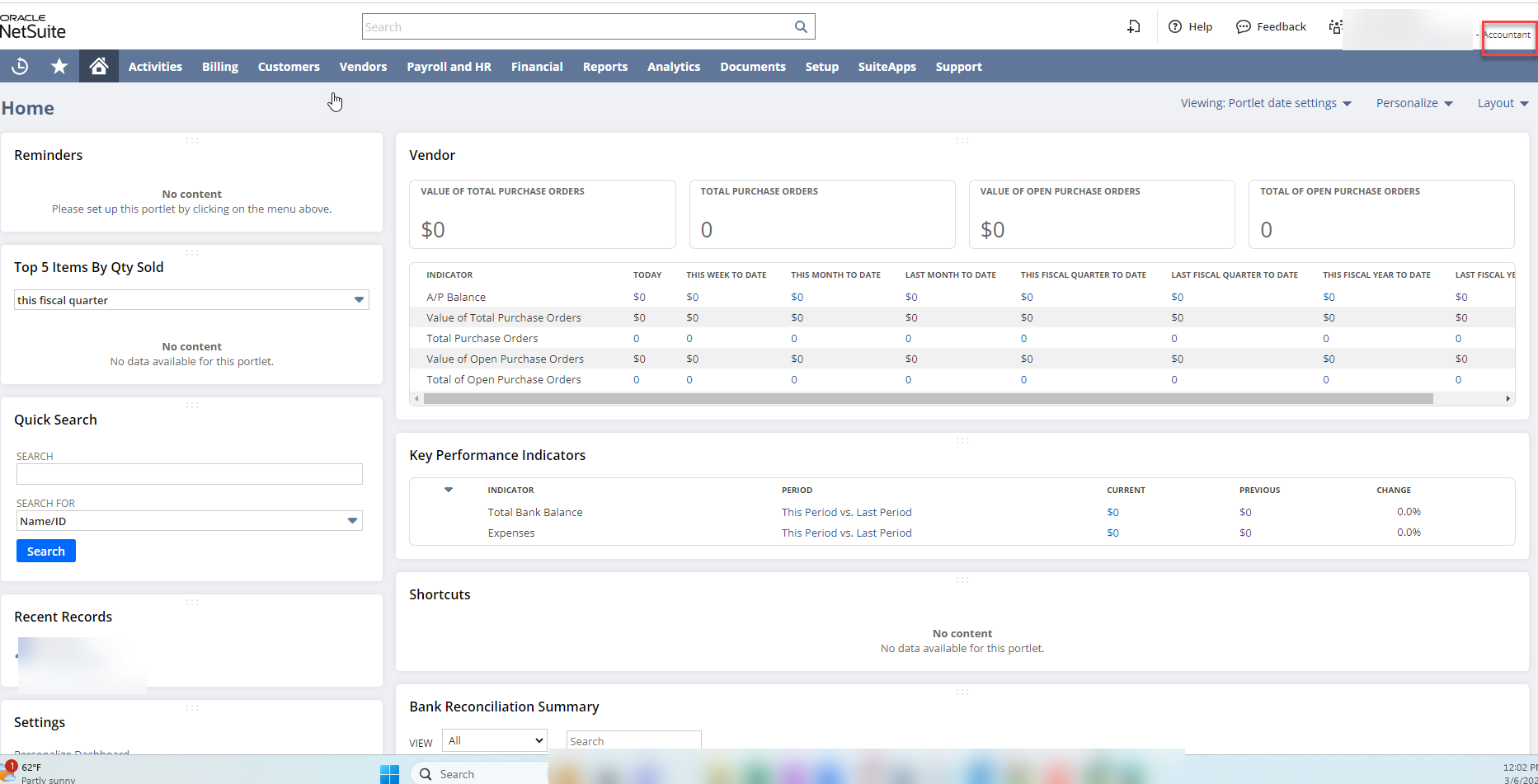Change the Bank Reconciliation View from All
Screen dimensions: 1538x784
tap(494, 740)
